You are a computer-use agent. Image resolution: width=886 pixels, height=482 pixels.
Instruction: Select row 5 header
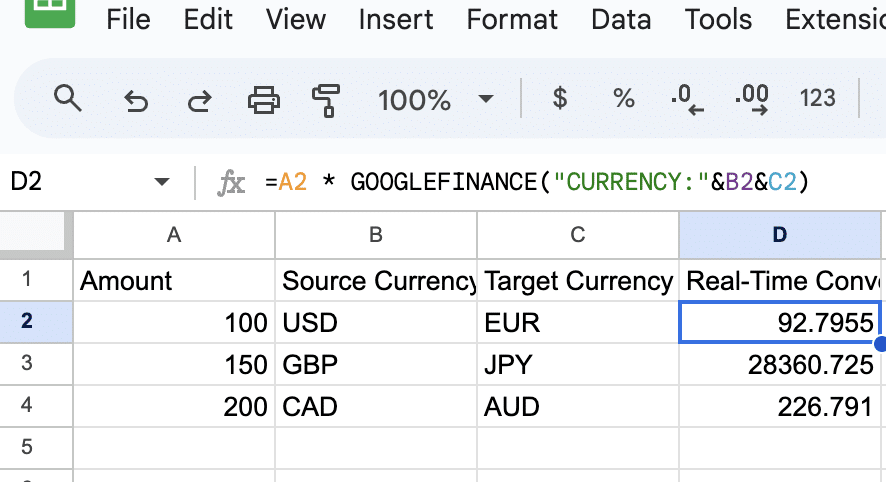coord(36,447)
